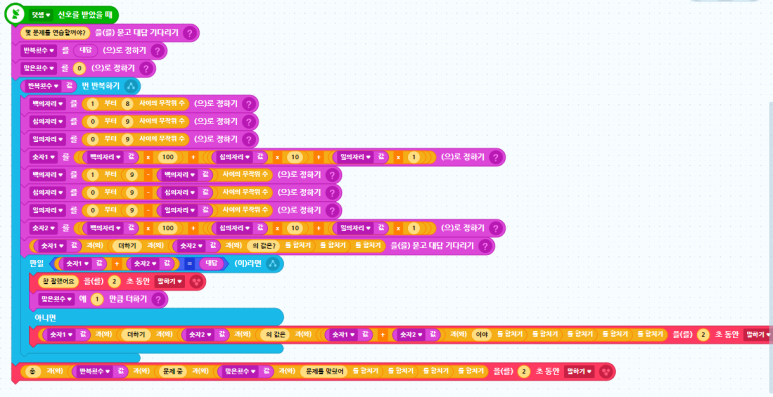
Task: Open the 말하기 dropdown on the 참 잘했어요 block
Action: (170, 282)
